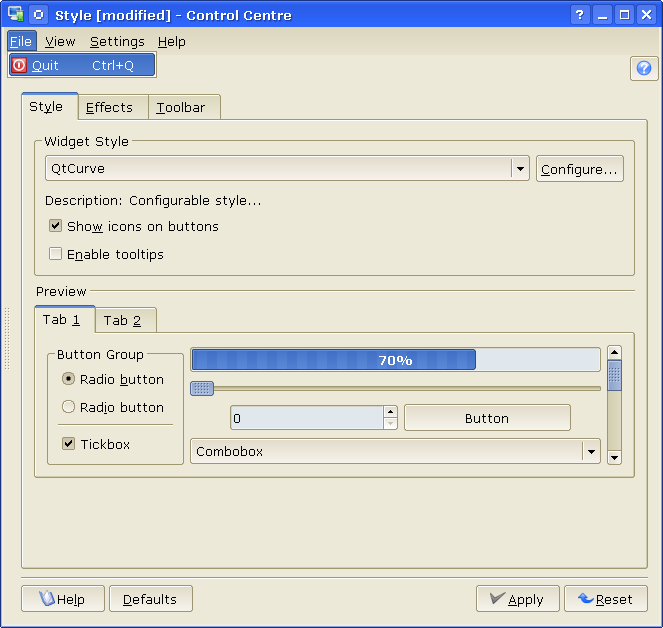The width and height of the screenshot is (663, 628).
Task: Click the widget style dropdown arrow
Action: click(x=520, y=169)
